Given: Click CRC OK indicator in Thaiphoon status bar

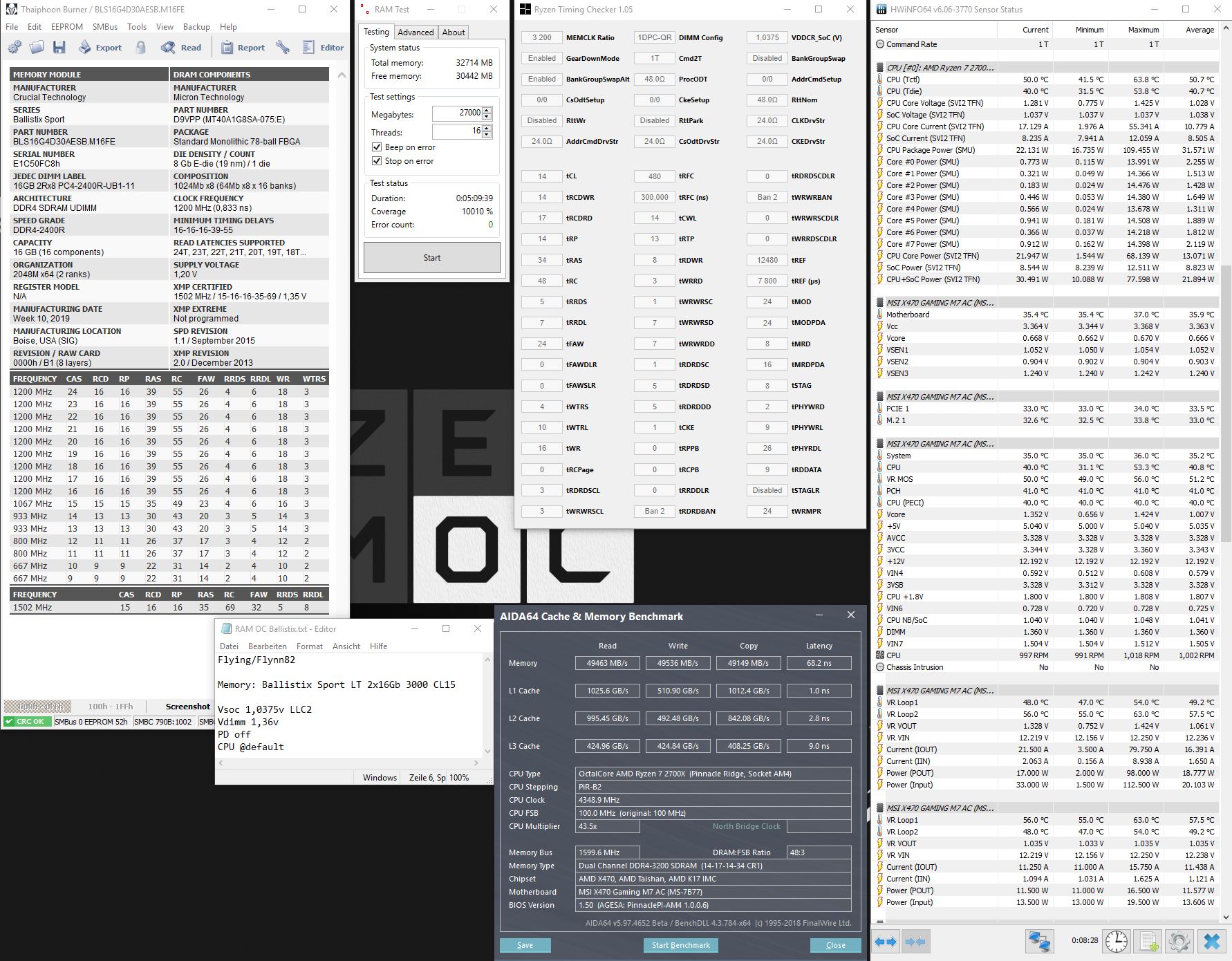Looking at the screenshot, I should [x=26, y=720].
